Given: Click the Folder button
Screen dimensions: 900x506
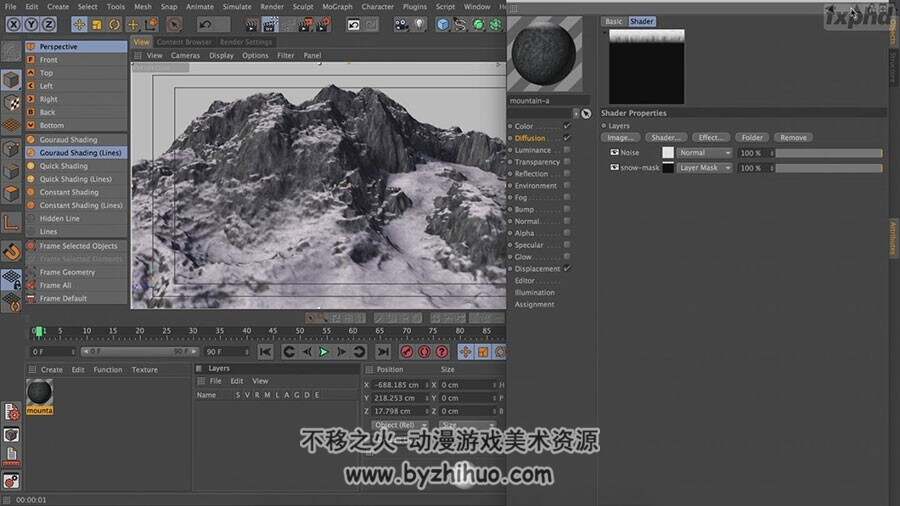Looking at the screenshot, I should (x=752, y=138).
